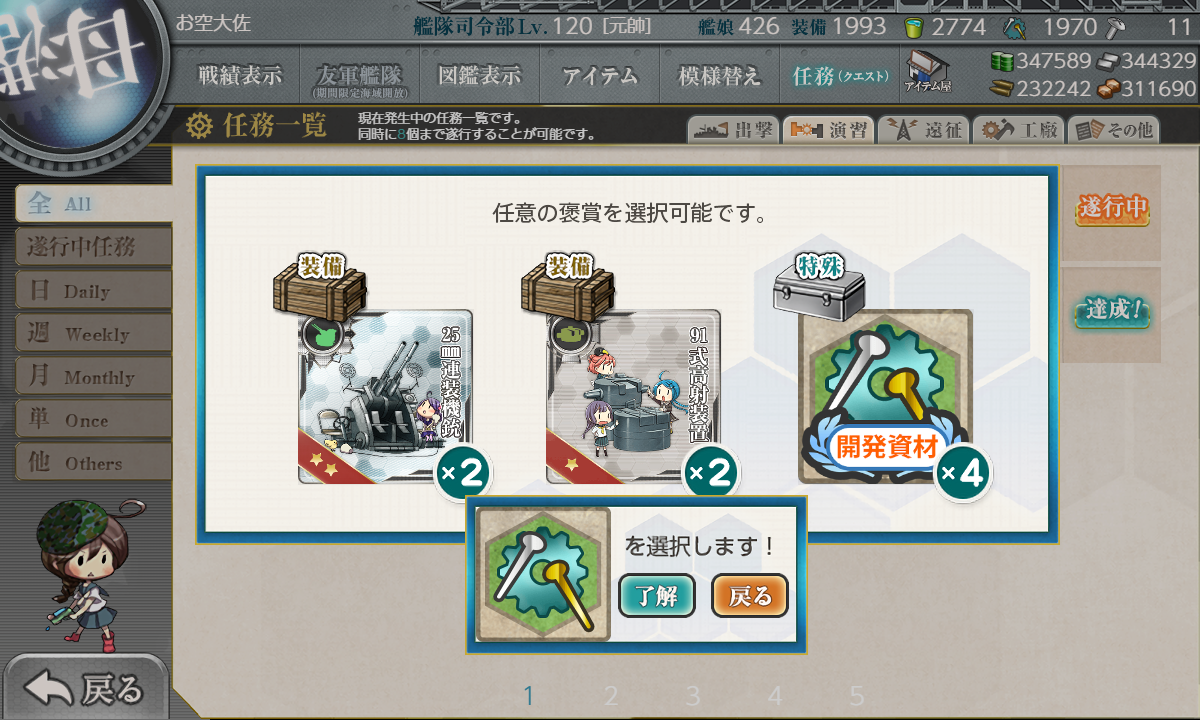
Task: Select the 91式高射装置 equipment reward card
Action: click(633, 396)
